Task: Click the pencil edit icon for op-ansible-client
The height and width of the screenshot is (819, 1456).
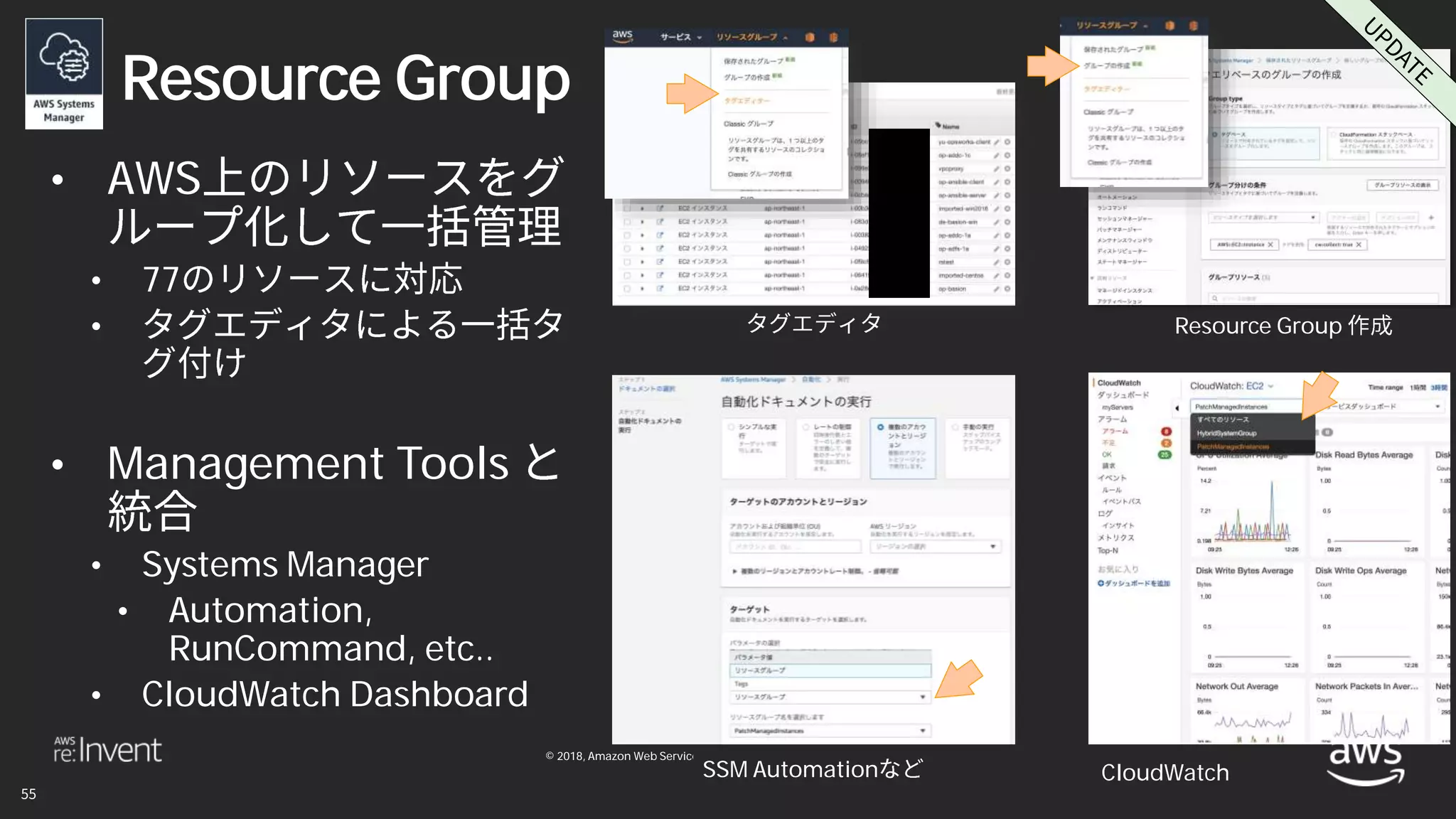Action: [997, 182]
